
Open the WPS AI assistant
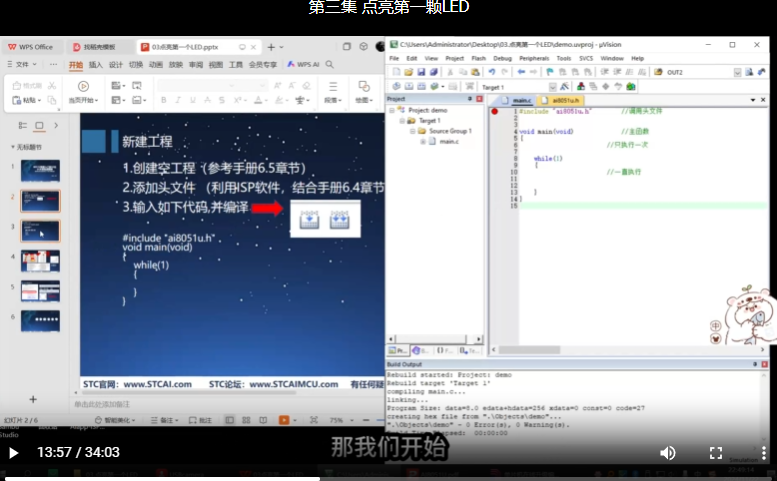click(303, 64)
